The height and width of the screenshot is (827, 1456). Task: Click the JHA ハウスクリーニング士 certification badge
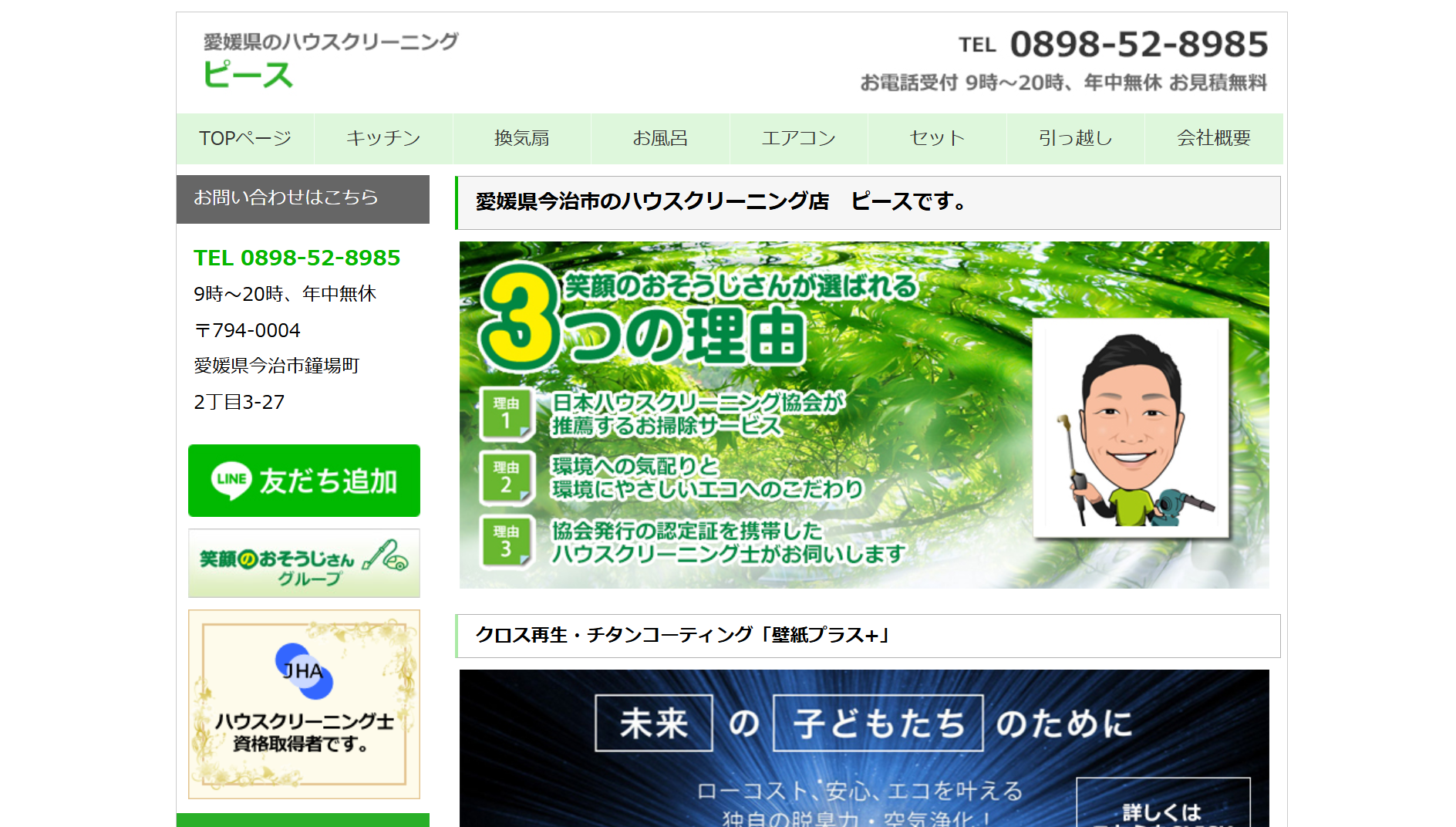304,704
